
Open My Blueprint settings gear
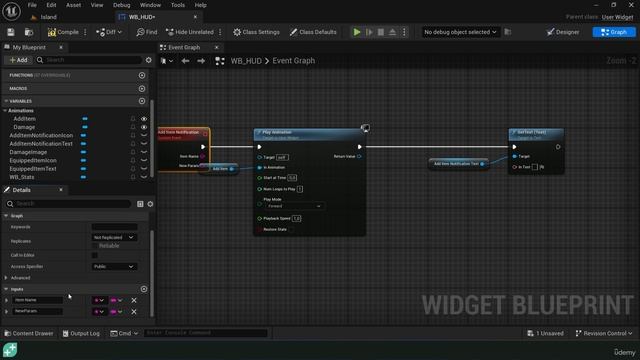149,60
